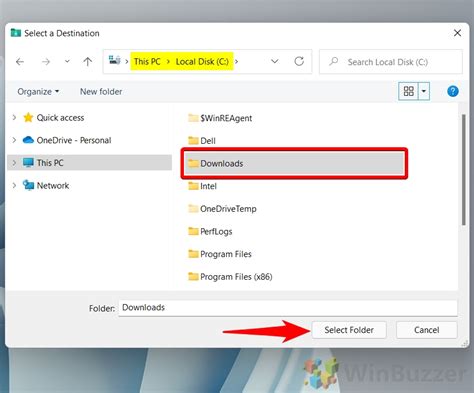Click the vertical scrollbar of file list

pos(464,170)
